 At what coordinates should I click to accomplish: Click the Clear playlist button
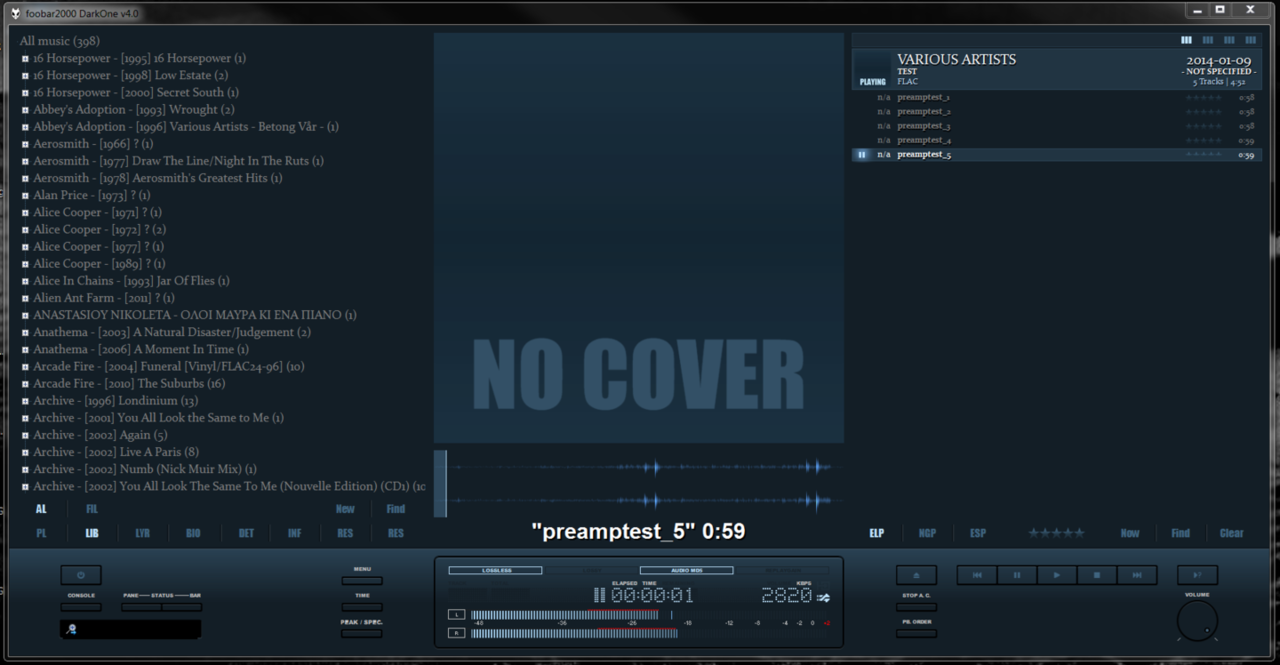tap(1232, 534)
